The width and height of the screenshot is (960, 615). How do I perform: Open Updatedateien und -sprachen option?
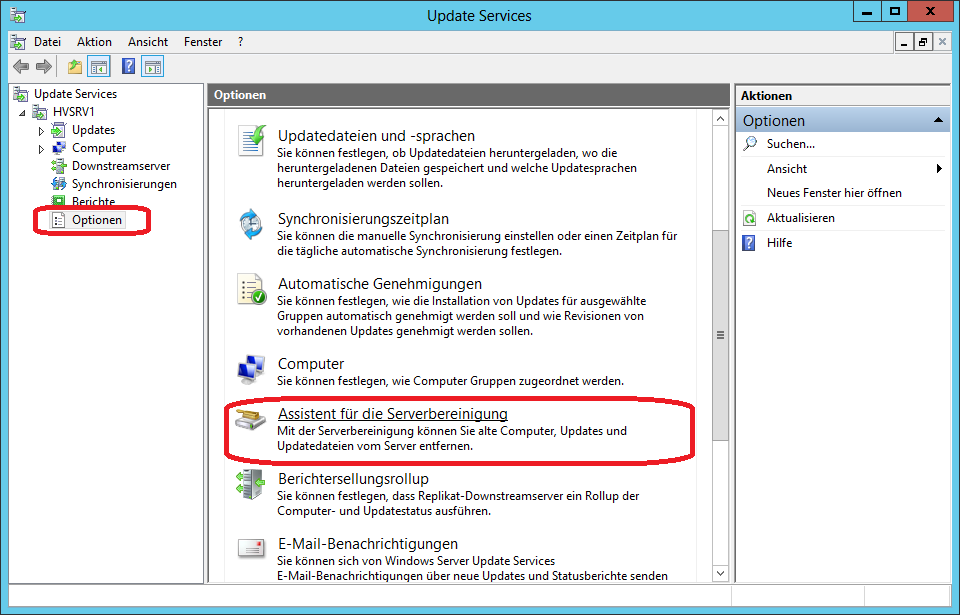point(376,135)
